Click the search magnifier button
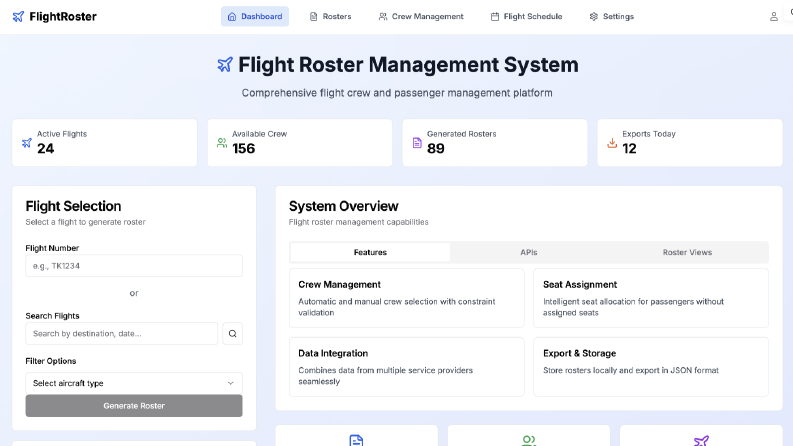The image size is (793, 446). point(232,334)
